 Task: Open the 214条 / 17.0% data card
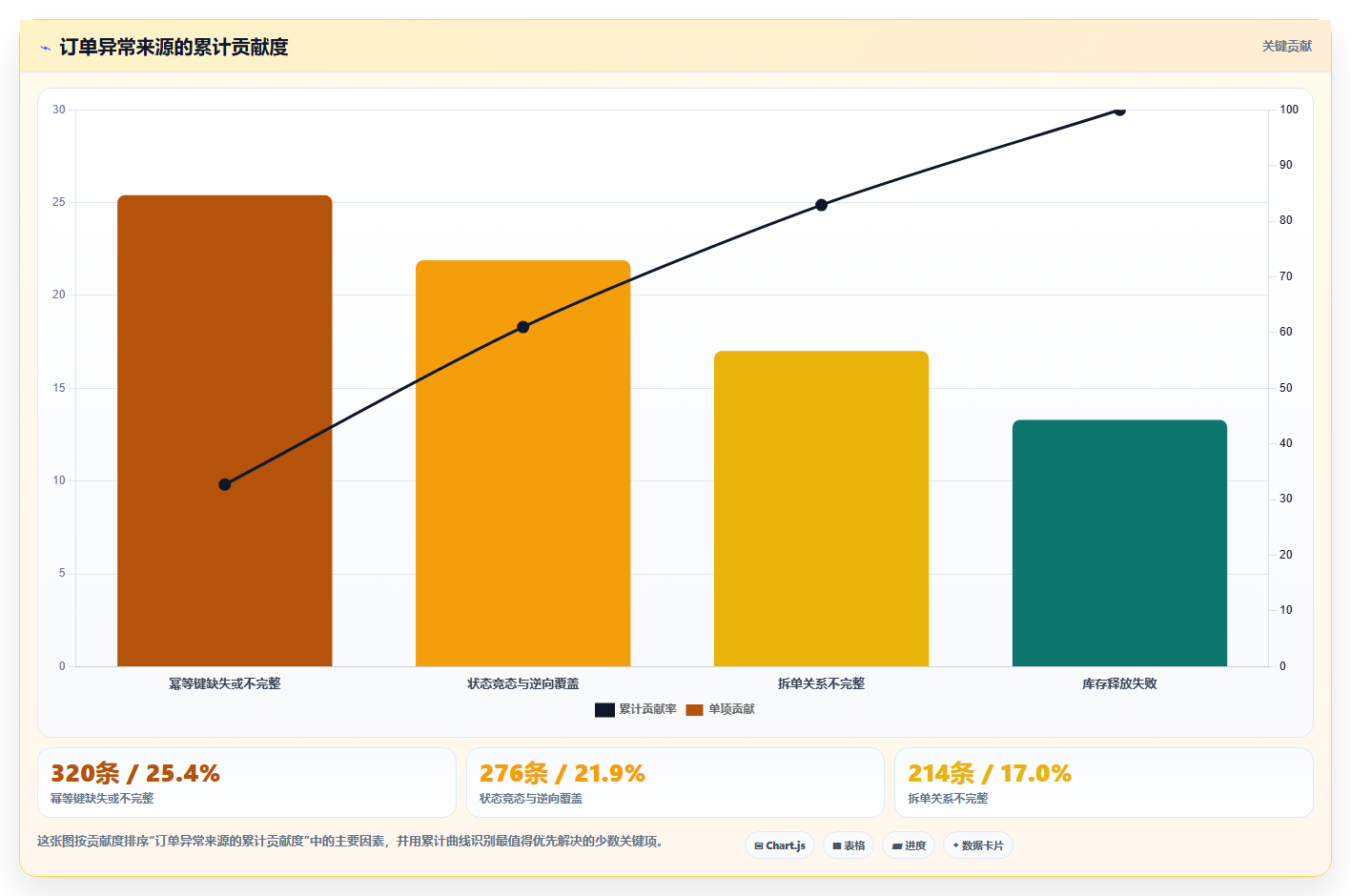(1104, 783)
